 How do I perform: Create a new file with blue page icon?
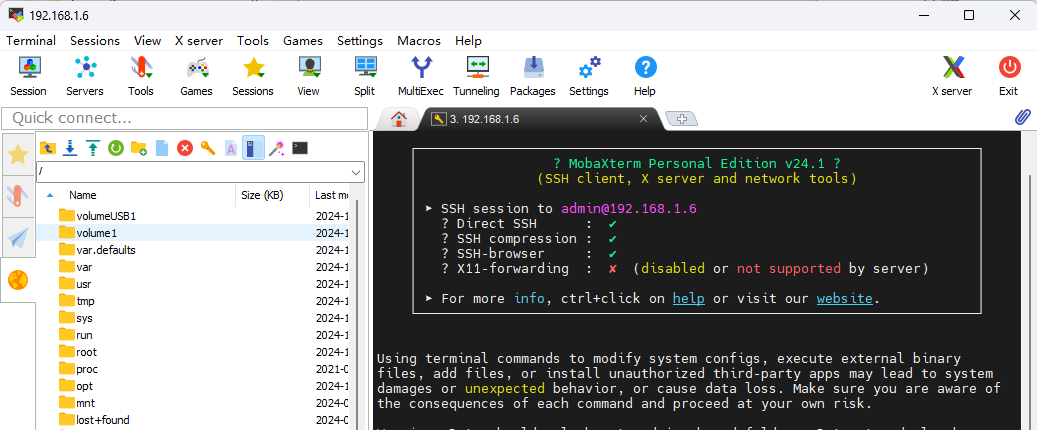coord(162,148)
